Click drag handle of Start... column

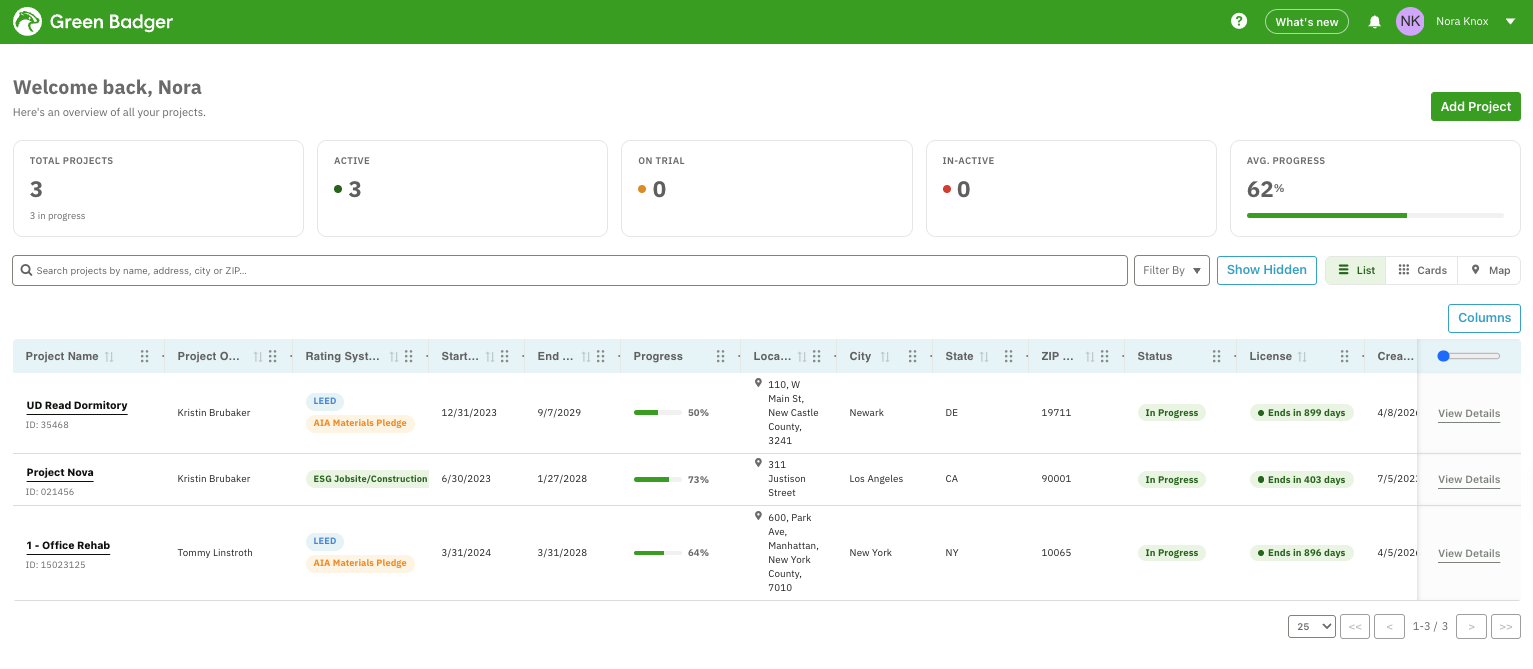coord(505,356)
